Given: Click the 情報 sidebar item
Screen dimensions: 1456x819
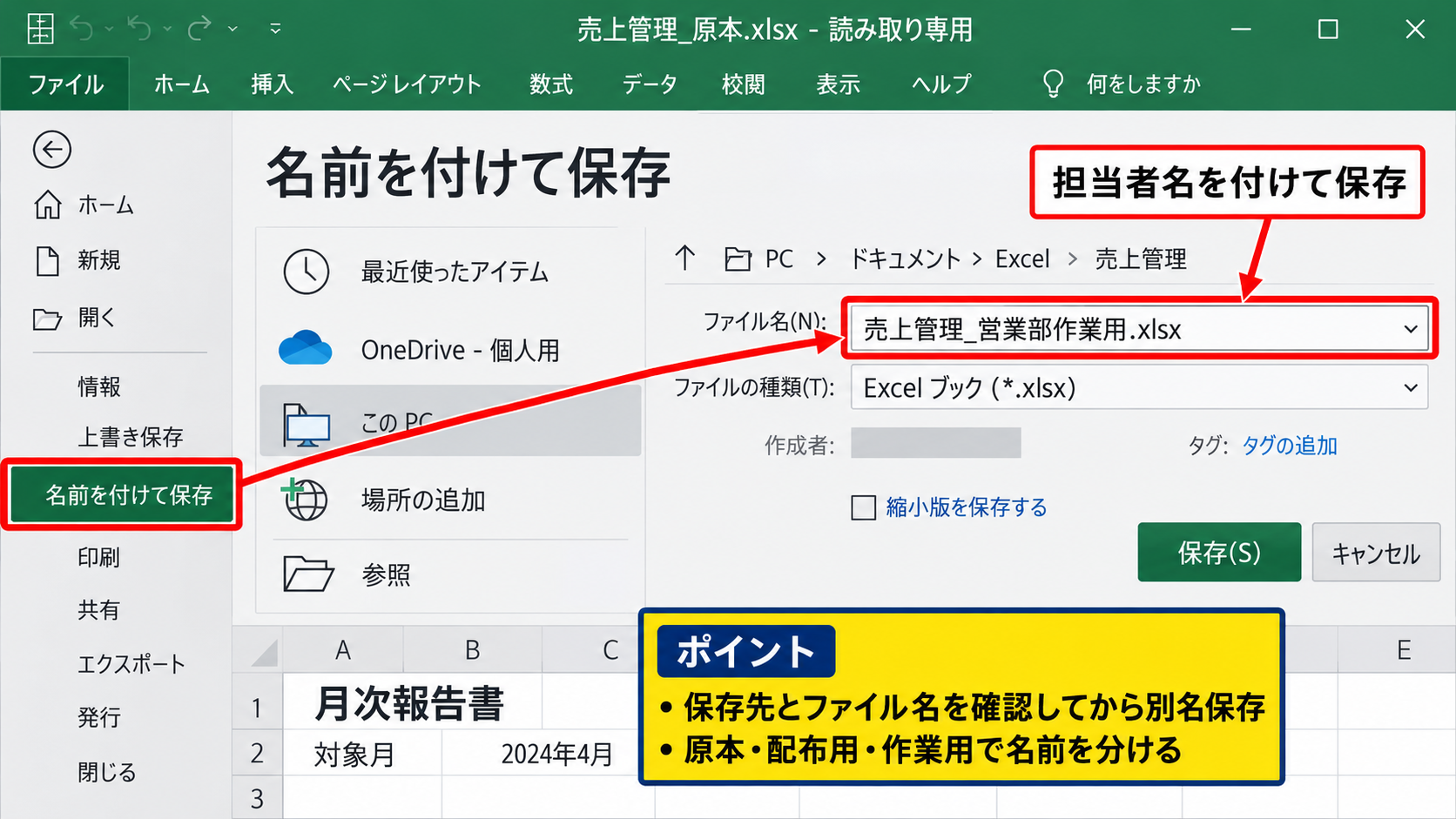Looking at the screenshot, I should pos(99,386).
